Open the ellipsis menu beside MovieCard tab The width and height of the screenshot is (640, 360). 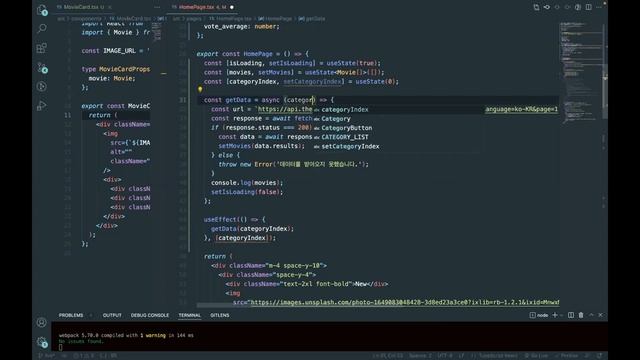coord(157,7)
